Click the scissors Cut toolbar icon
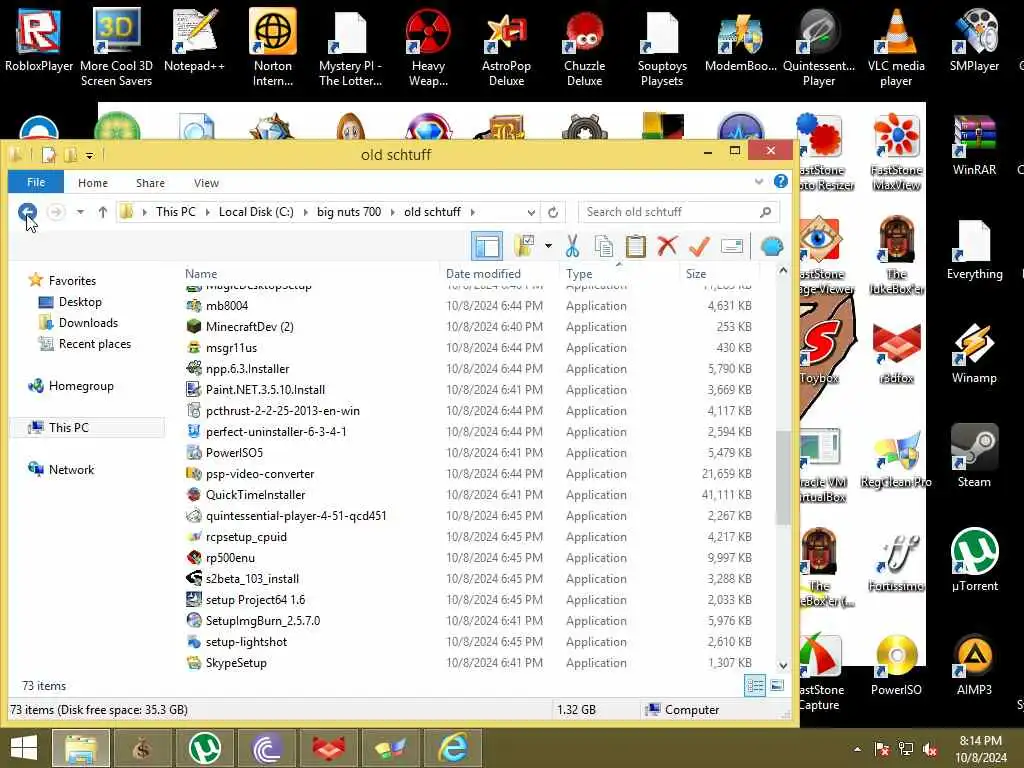Screen dimensions: 1024x768 [572, 246]
